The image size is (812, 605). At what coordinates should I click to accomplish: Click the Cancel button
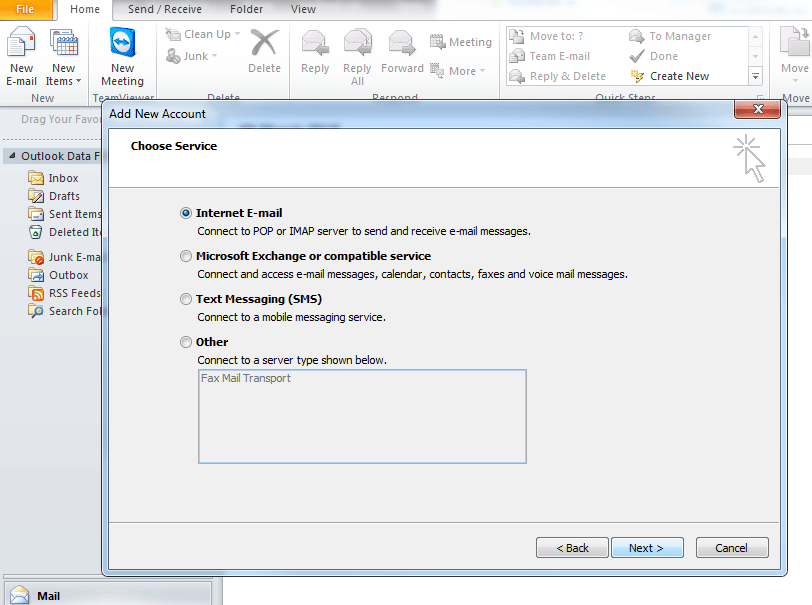[732, 548]
